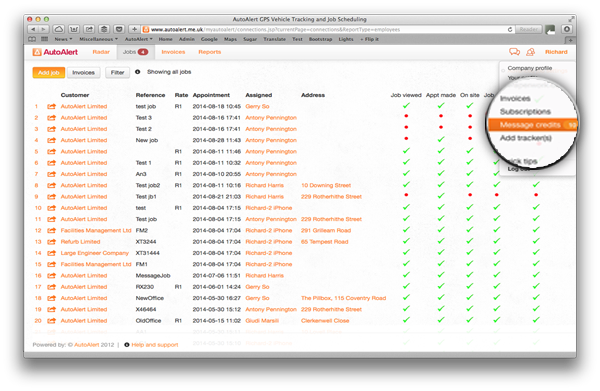Click the info icon beside Help and support
This screenshot has width=600, height=391.
[x=127, y=345]
